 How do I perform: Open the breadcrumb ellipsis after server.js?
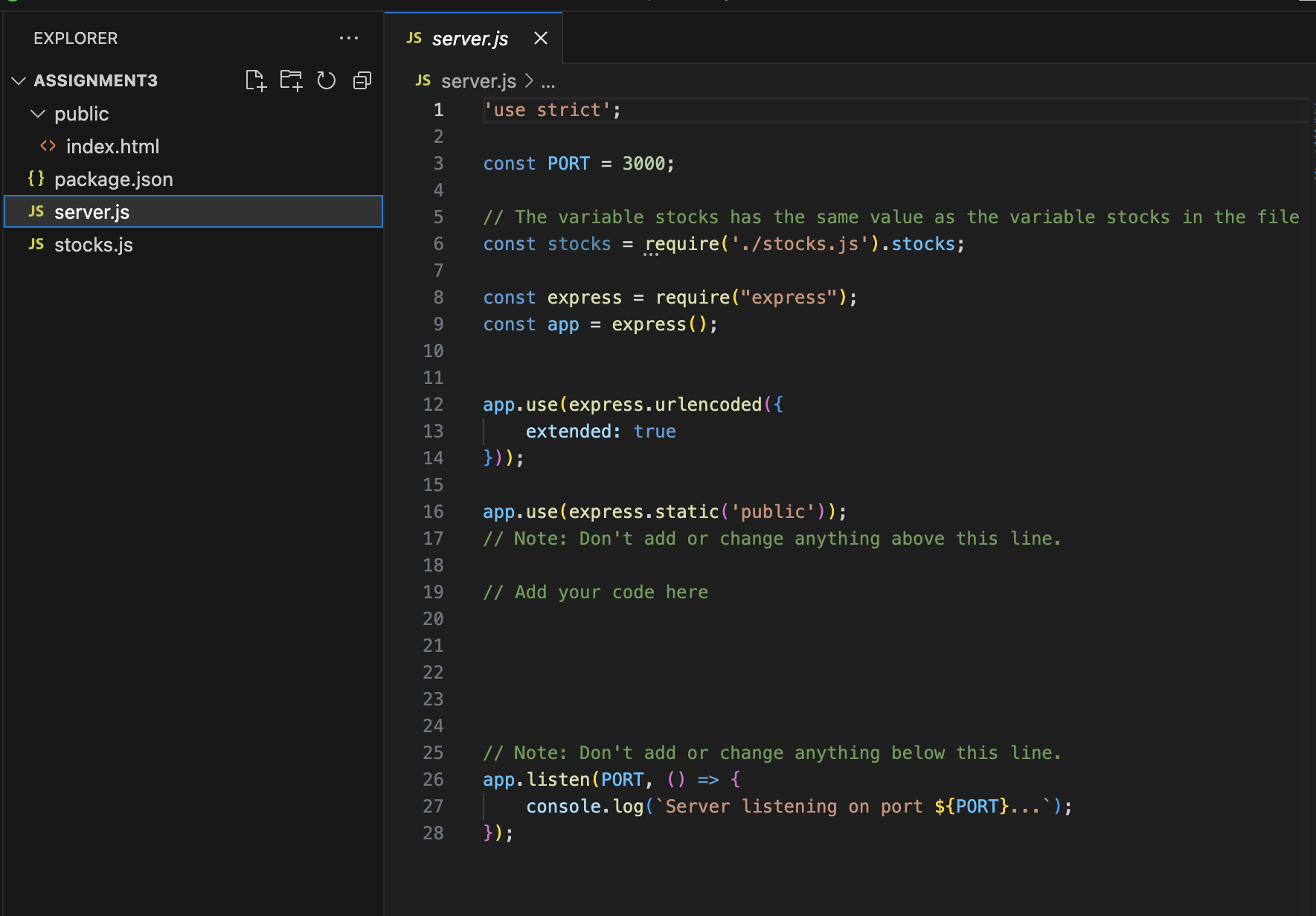pos(548,82)
